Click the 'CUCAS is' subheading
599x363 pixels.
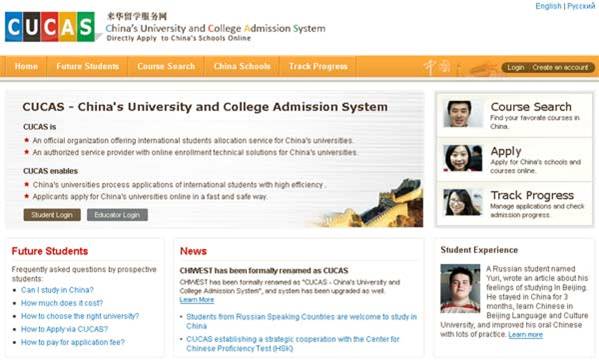(39, 127)
